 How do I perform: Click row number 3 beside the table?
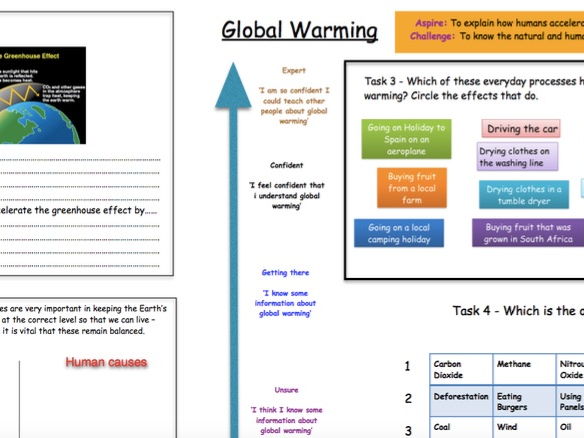click(x=408, y=431)
